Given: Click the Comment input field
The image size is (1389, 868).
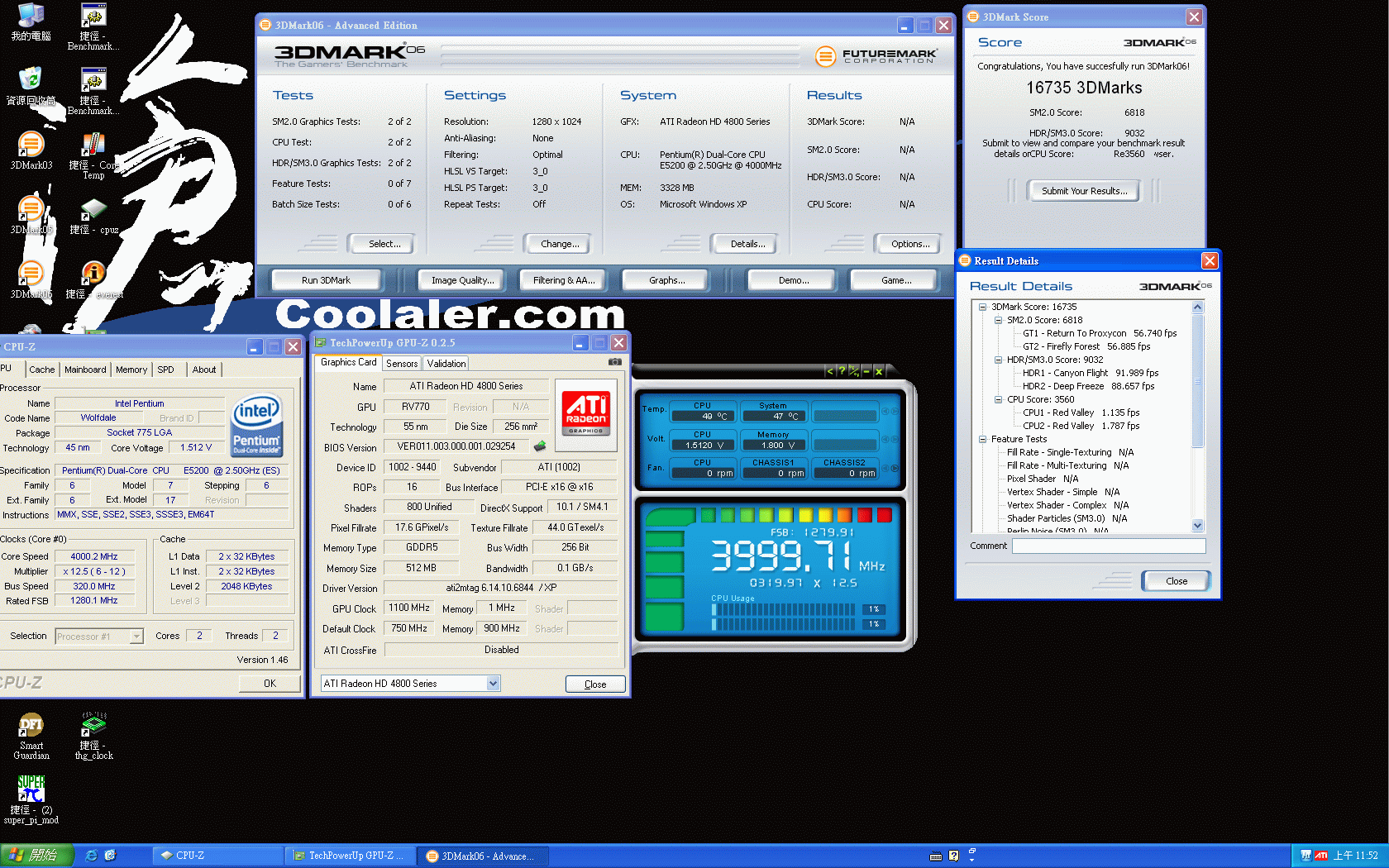Looking at the screenshot, I should point(1109,546).
